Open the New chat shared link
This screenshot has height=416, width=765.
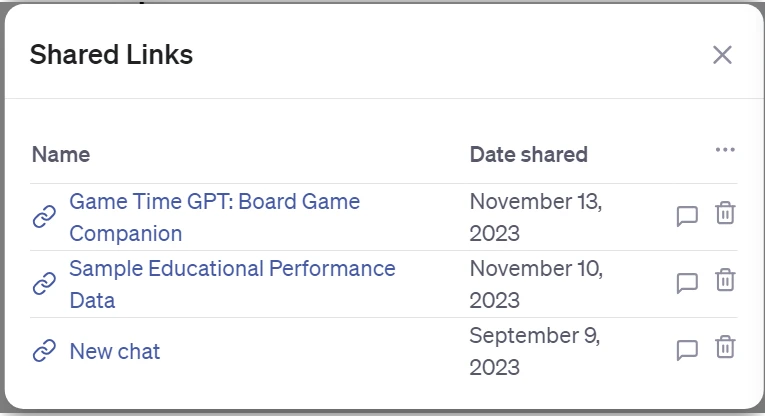point(115,351)
